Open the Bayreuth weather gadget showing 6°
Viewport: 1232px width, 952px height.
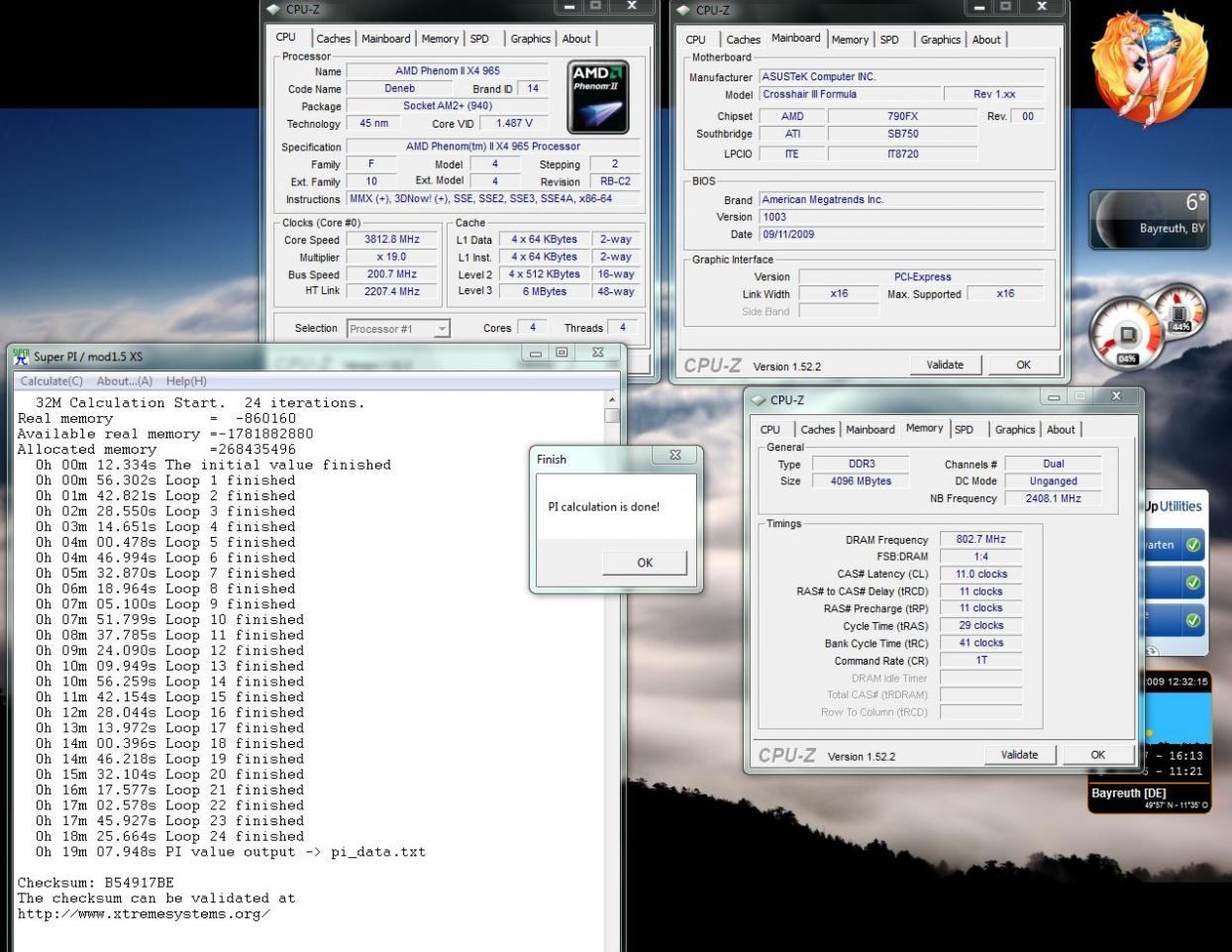pos(1149,219)
